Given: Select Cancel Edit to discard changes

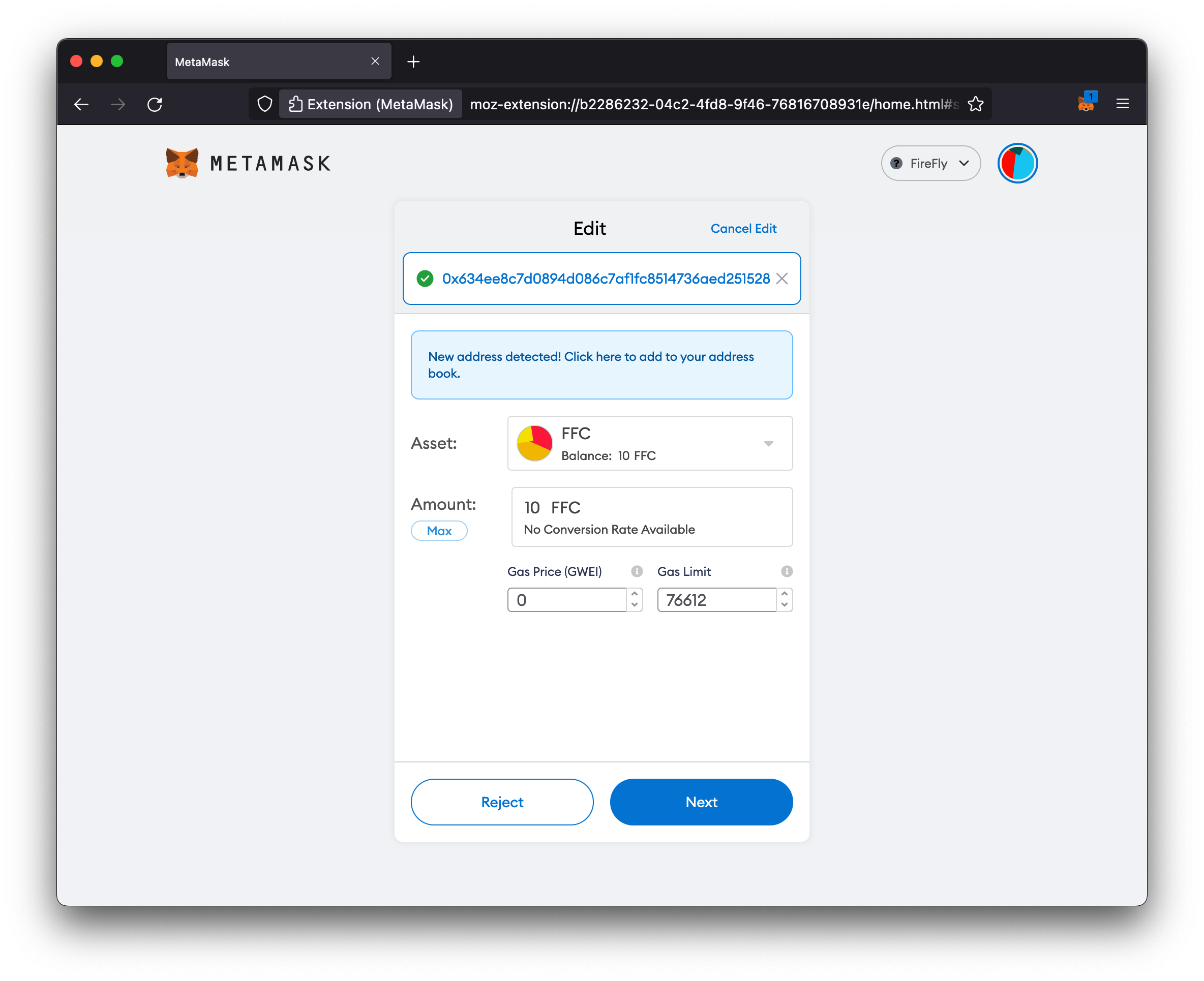Looking at the screenshot, I should [x=743, y=228].
